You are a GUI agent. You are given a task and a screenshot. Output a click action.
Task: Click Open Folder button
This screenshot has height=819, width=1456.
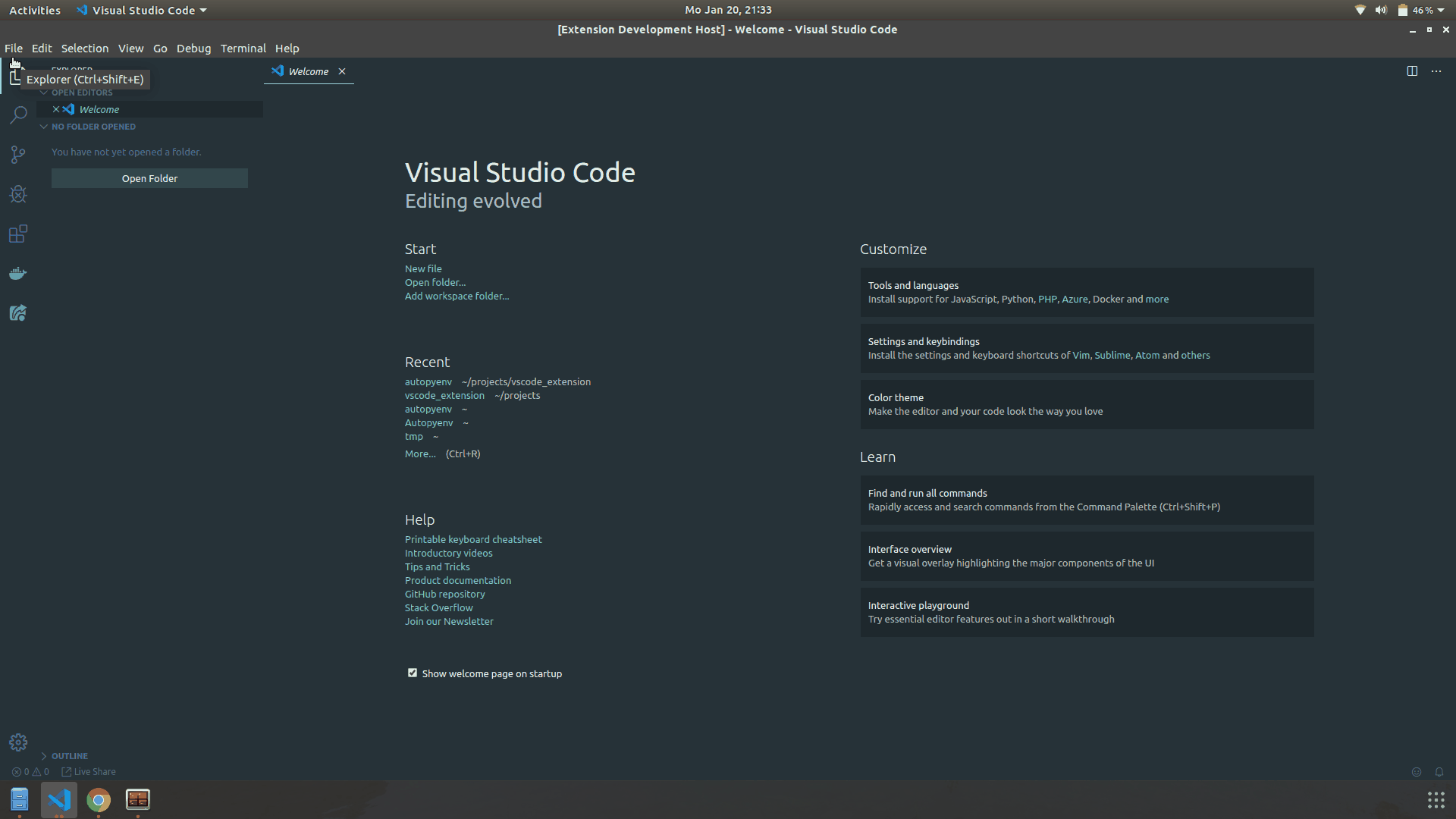click(149, 178)
